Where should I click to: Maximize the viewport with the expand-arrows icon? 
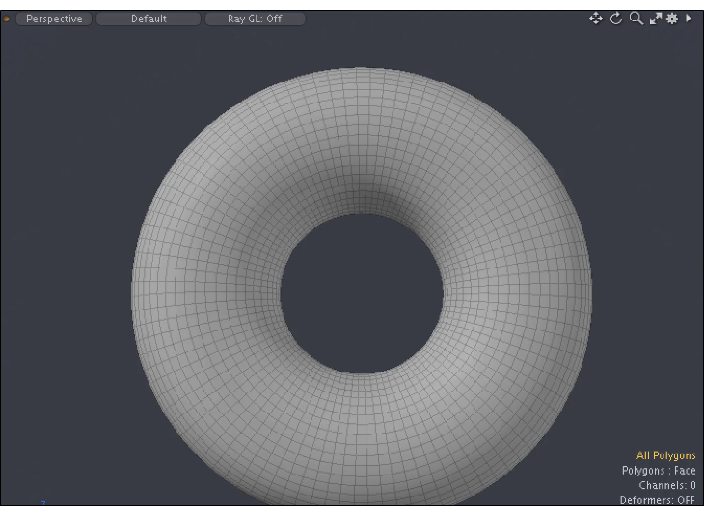point(656,18)
